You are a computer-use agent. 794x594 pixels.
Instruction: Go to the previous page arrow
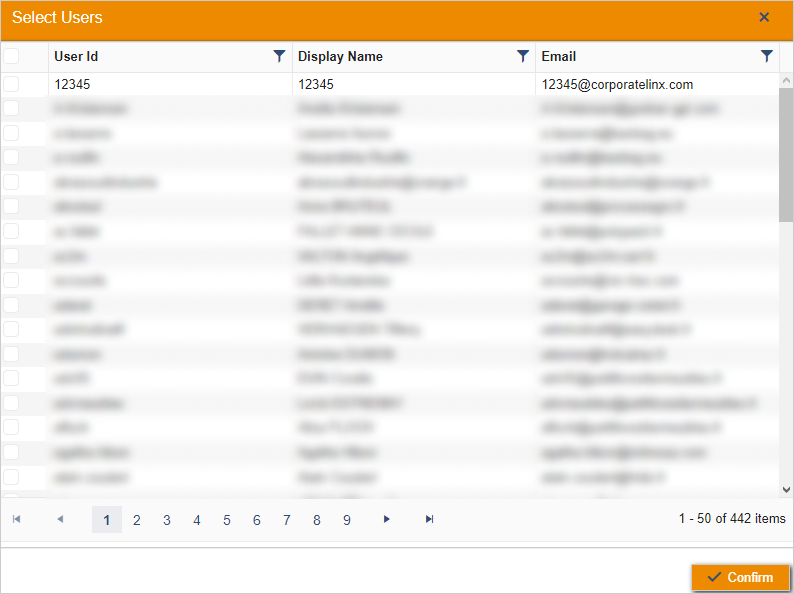pyautogui.click(x=60, y=519)
